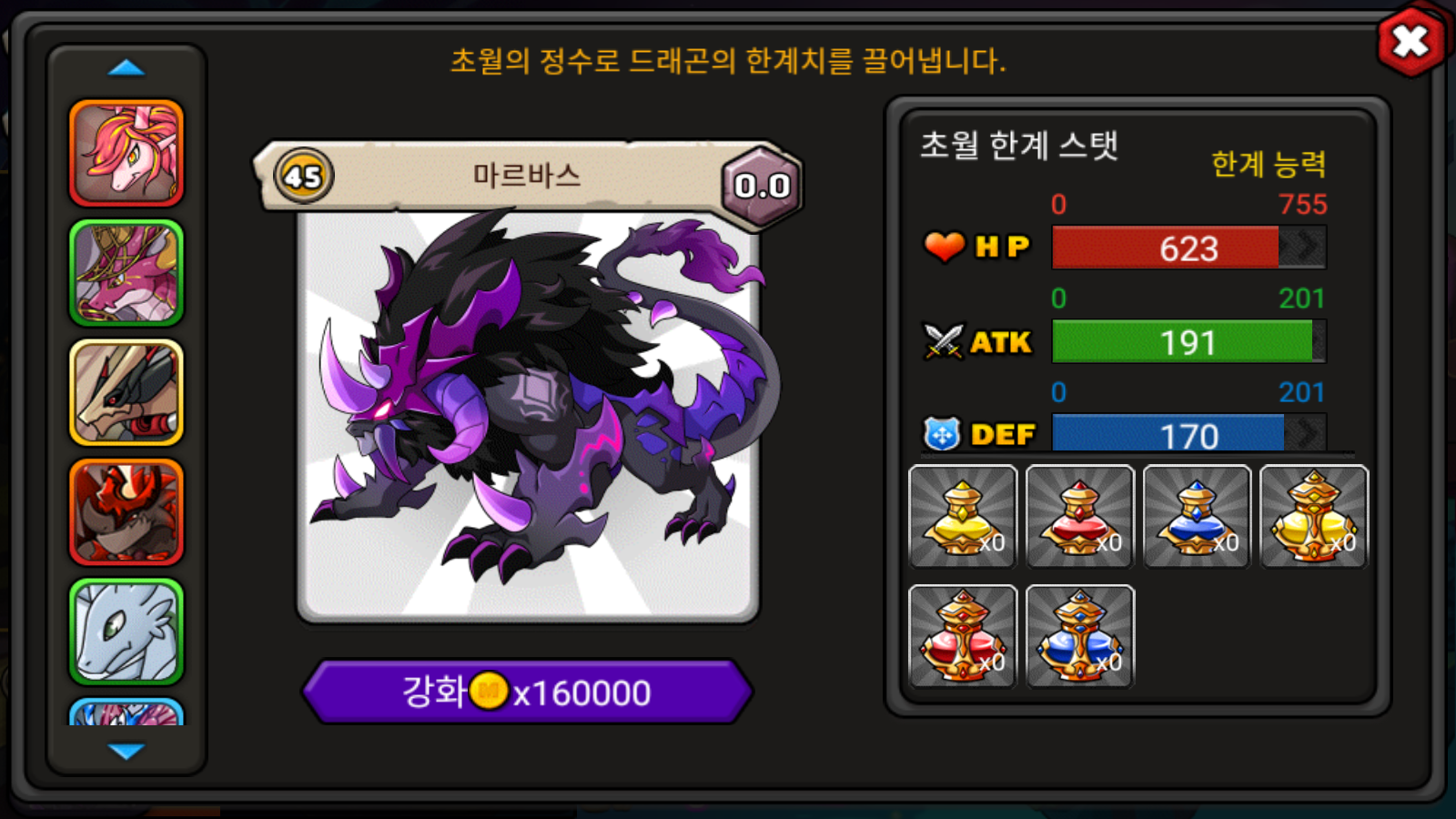Move dragon list up with blue arrow

(x=126, y=68)
